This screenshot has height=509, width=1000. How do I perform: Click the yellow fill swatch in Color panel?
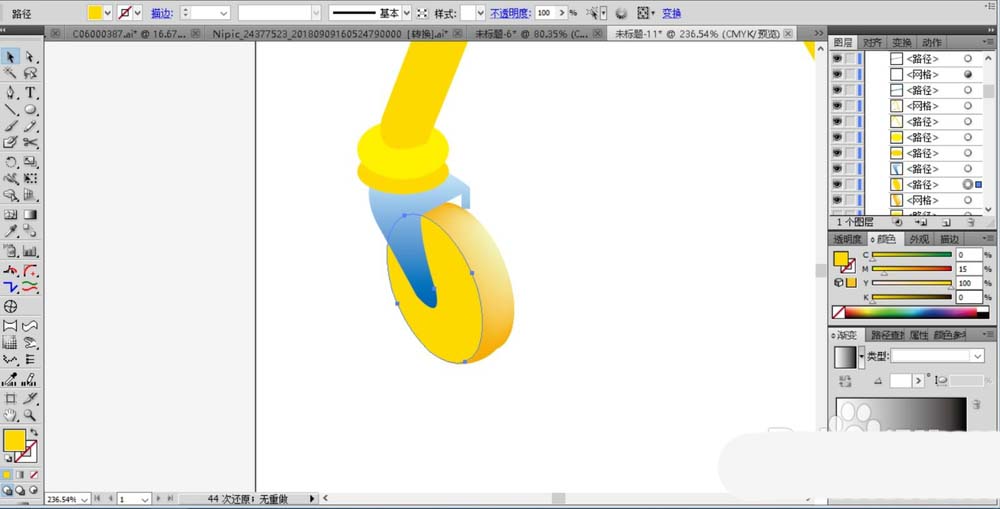click(841, 258)
